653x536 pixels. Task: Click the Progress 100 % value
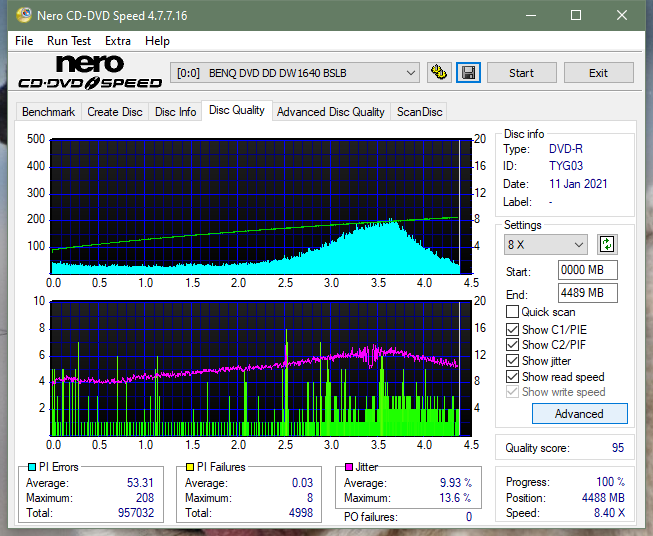click(x=611, y=482)
